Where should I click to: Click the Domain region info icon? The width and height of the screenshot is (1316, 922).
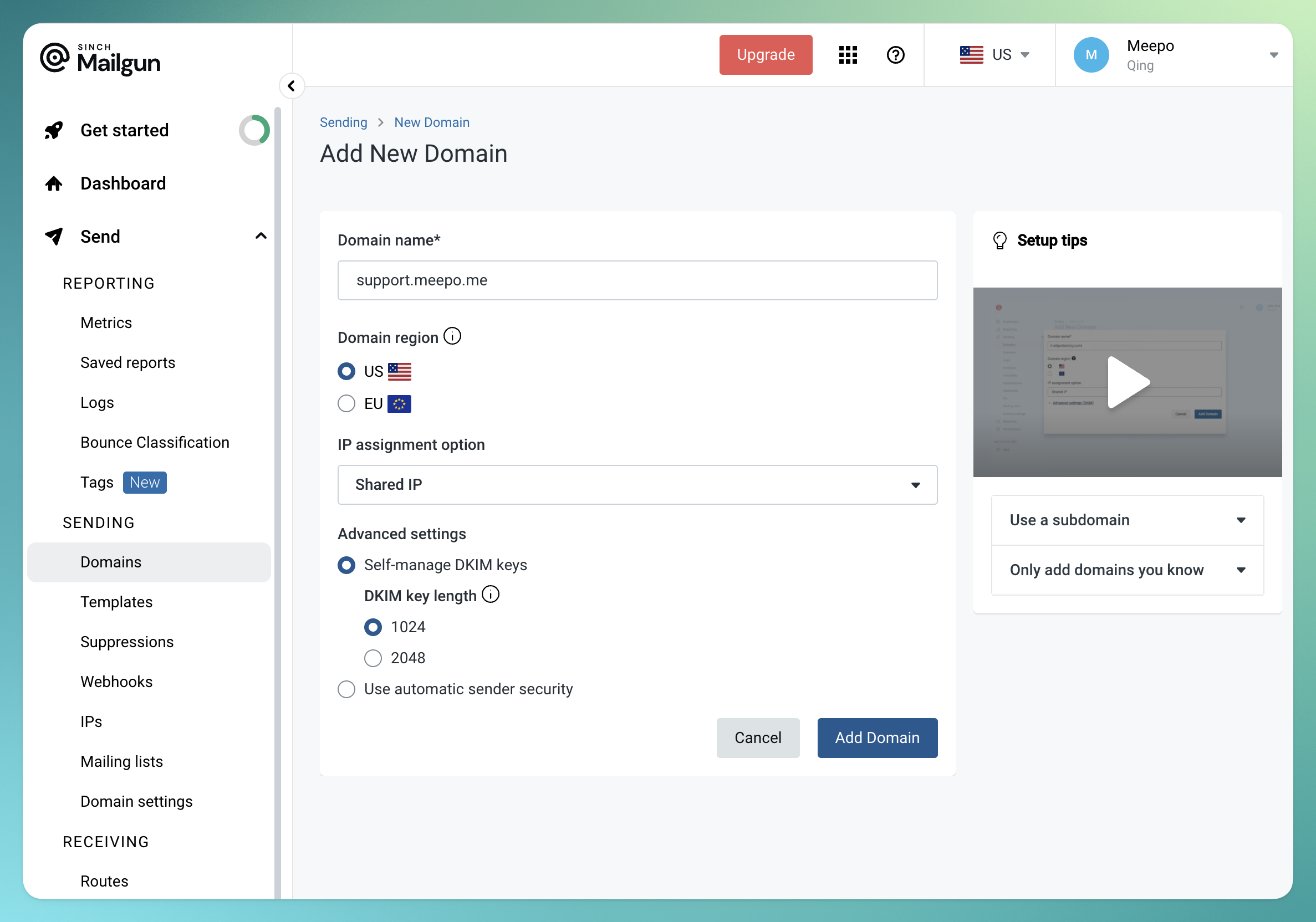tap(452, 336)
